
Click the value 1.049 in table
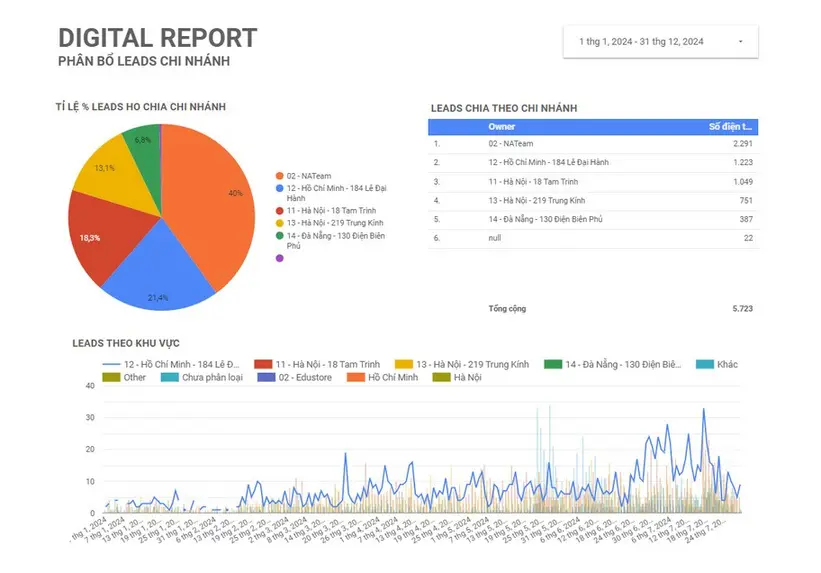point(742,182)
